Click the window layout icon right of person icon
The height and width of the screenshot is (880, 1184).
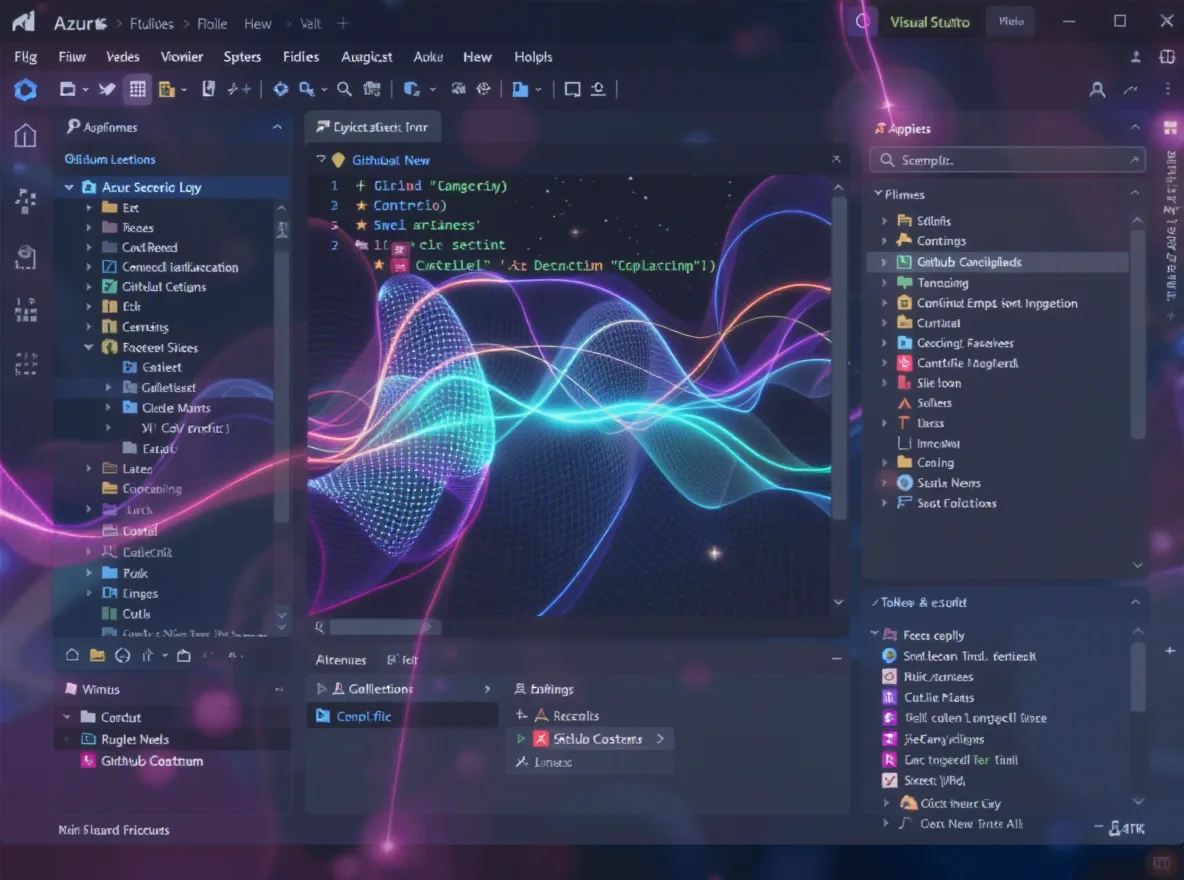point(1167,57)
